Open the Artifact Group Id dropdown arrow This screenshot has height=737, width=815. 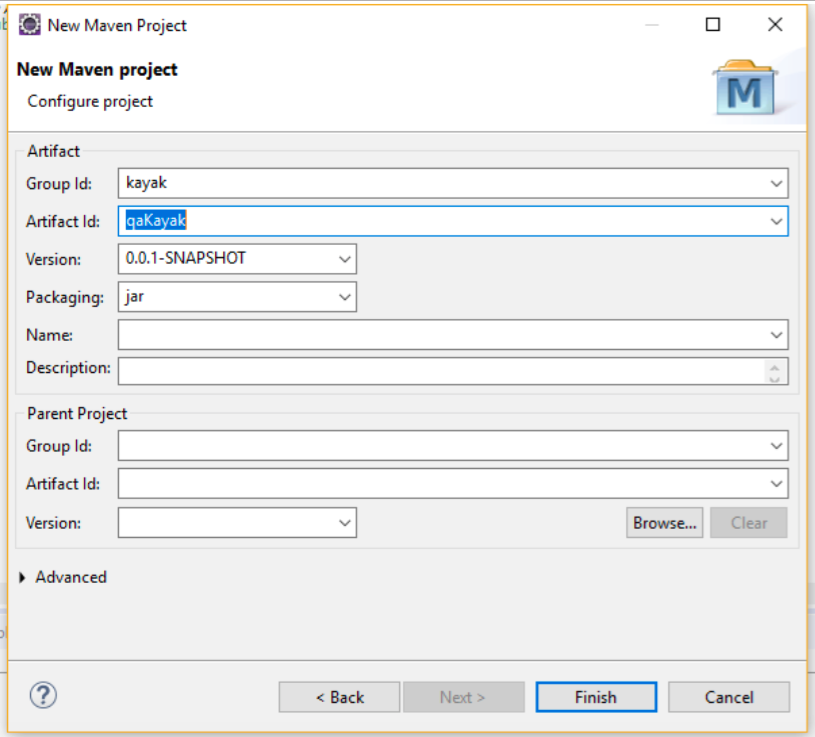tap(776, 183)
